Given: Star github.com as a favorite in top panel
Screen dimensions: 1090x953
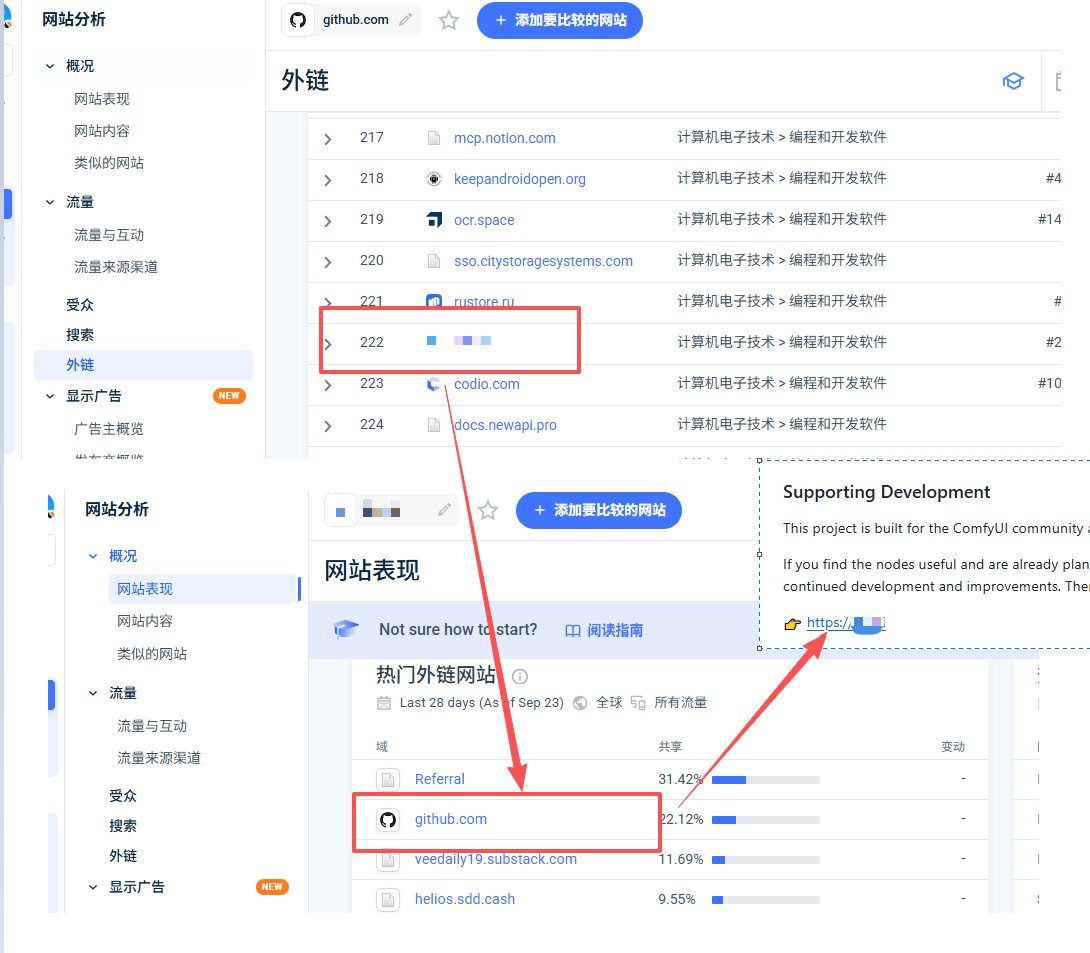Looking at the screenshot, I should pos(449,20).
